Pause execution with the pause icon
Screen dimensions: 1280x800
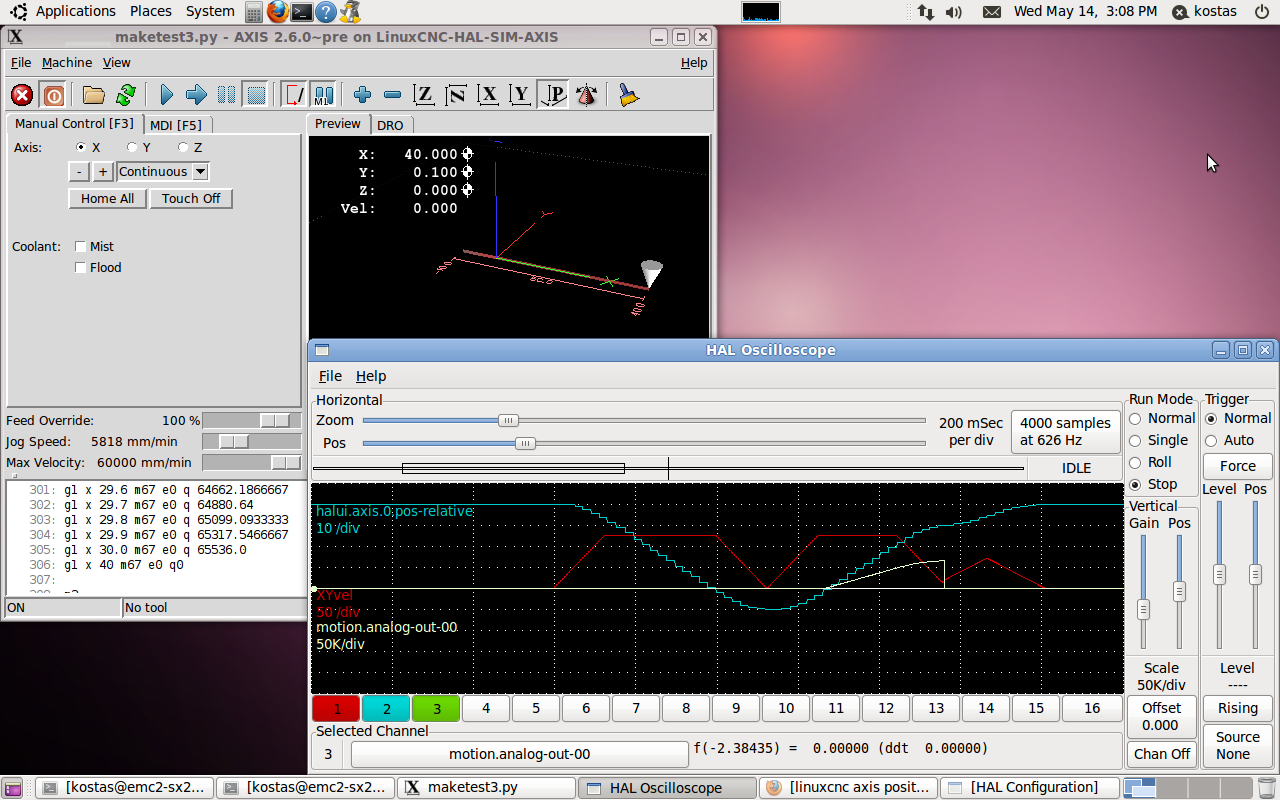pos(227,95)
